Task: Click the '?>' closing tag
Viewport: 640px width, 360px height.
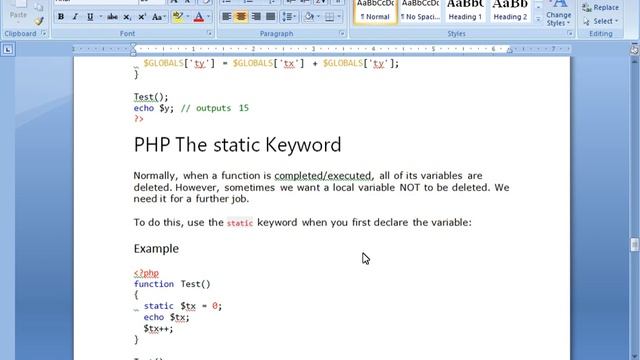Action: coord(139,119)
